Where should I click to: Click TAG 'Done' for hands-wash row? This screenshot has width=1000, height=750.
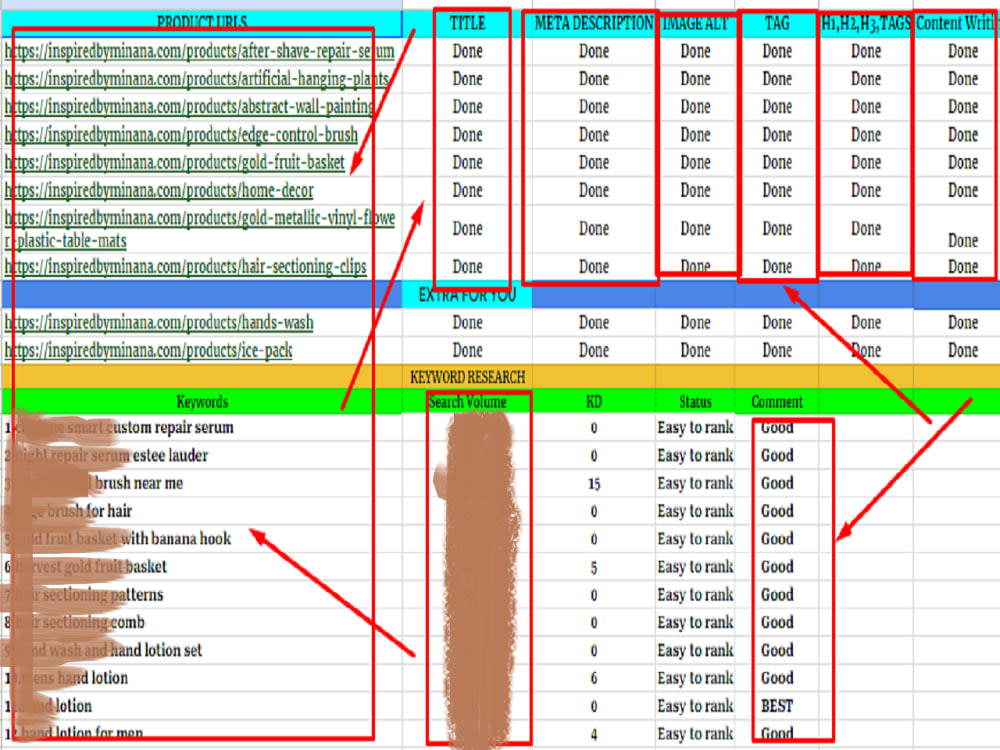(777, 323)
